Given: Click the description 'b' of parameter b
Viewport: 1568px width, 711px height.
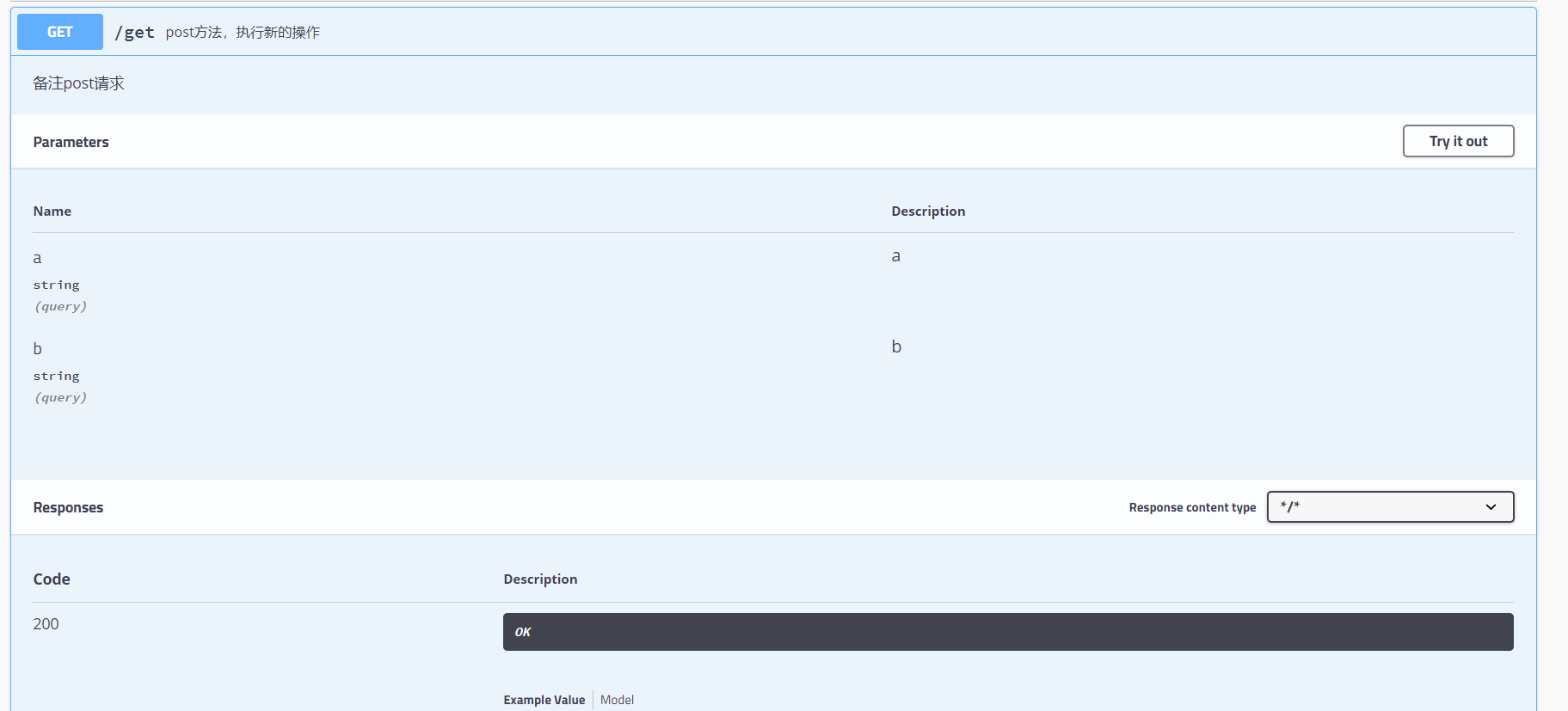Looking at the screenshot, I should tap(896, 346).
